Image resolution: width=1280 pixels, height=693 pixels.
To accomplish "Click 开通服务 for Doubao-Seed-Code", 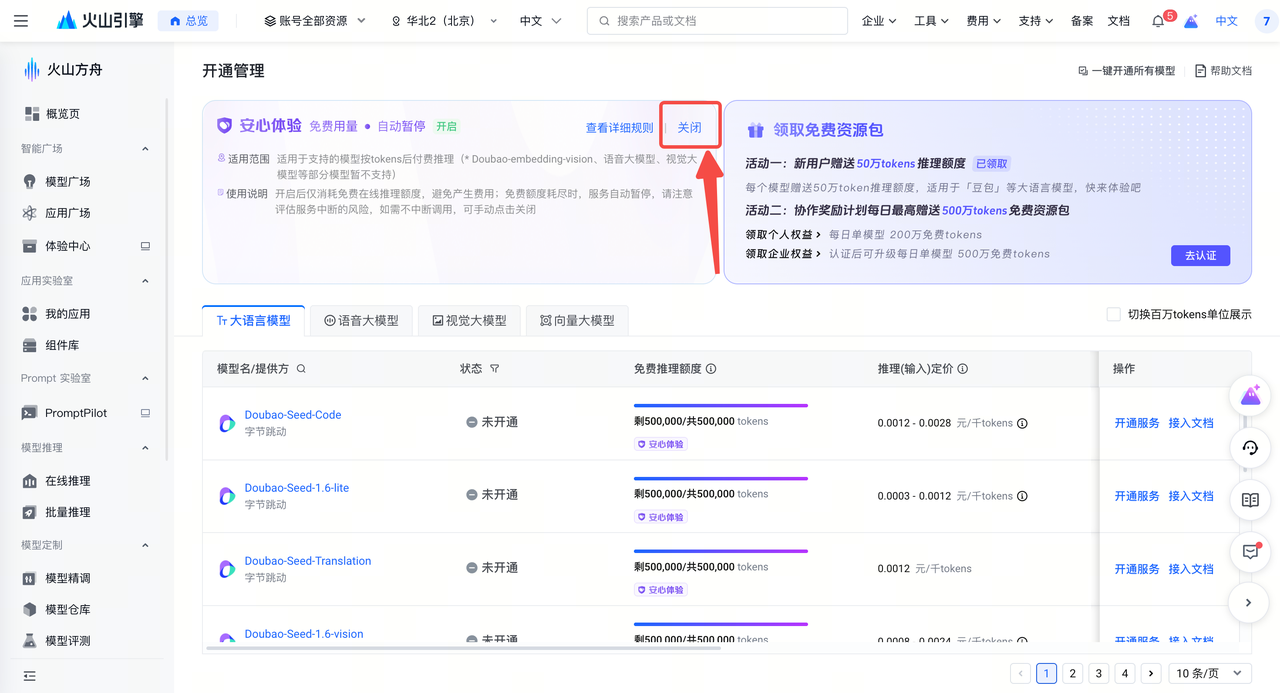I will click(1137, 423).
